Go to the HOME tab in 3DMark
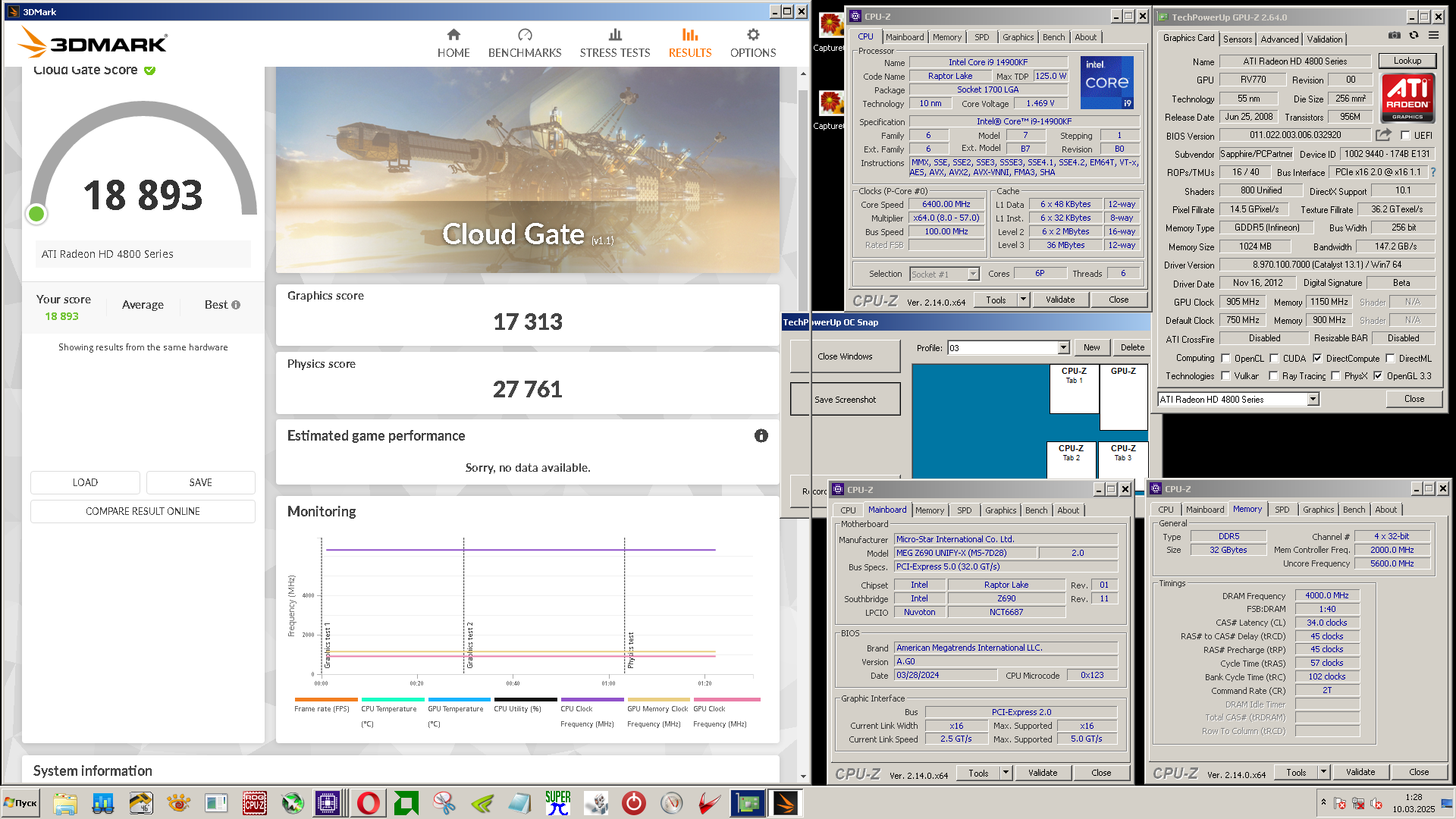The height and width of the screenshot is (819, 1456). point(453,43)
